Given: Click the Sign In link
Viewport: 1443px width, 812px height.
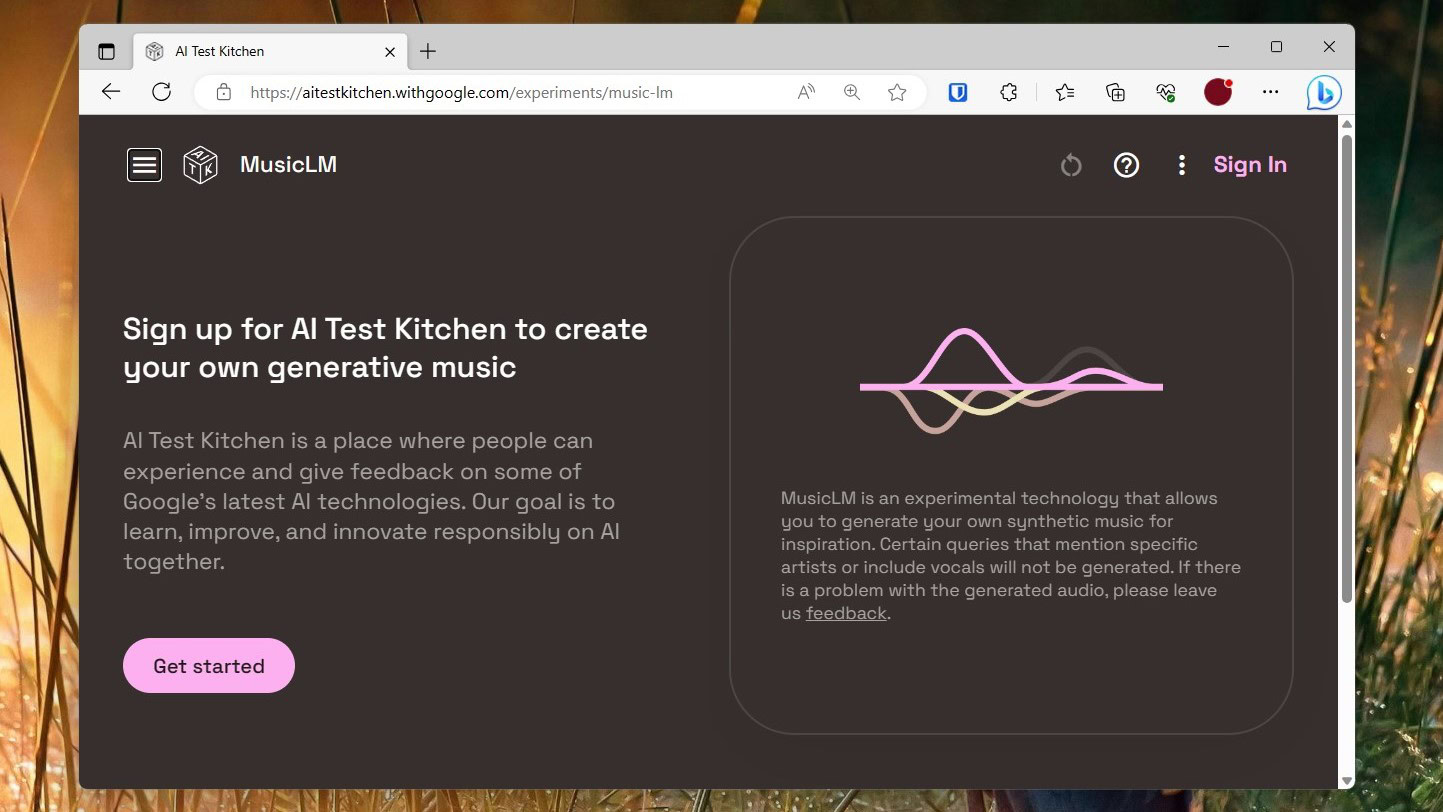Looking at the screenshot, I should coord(1249,165).
